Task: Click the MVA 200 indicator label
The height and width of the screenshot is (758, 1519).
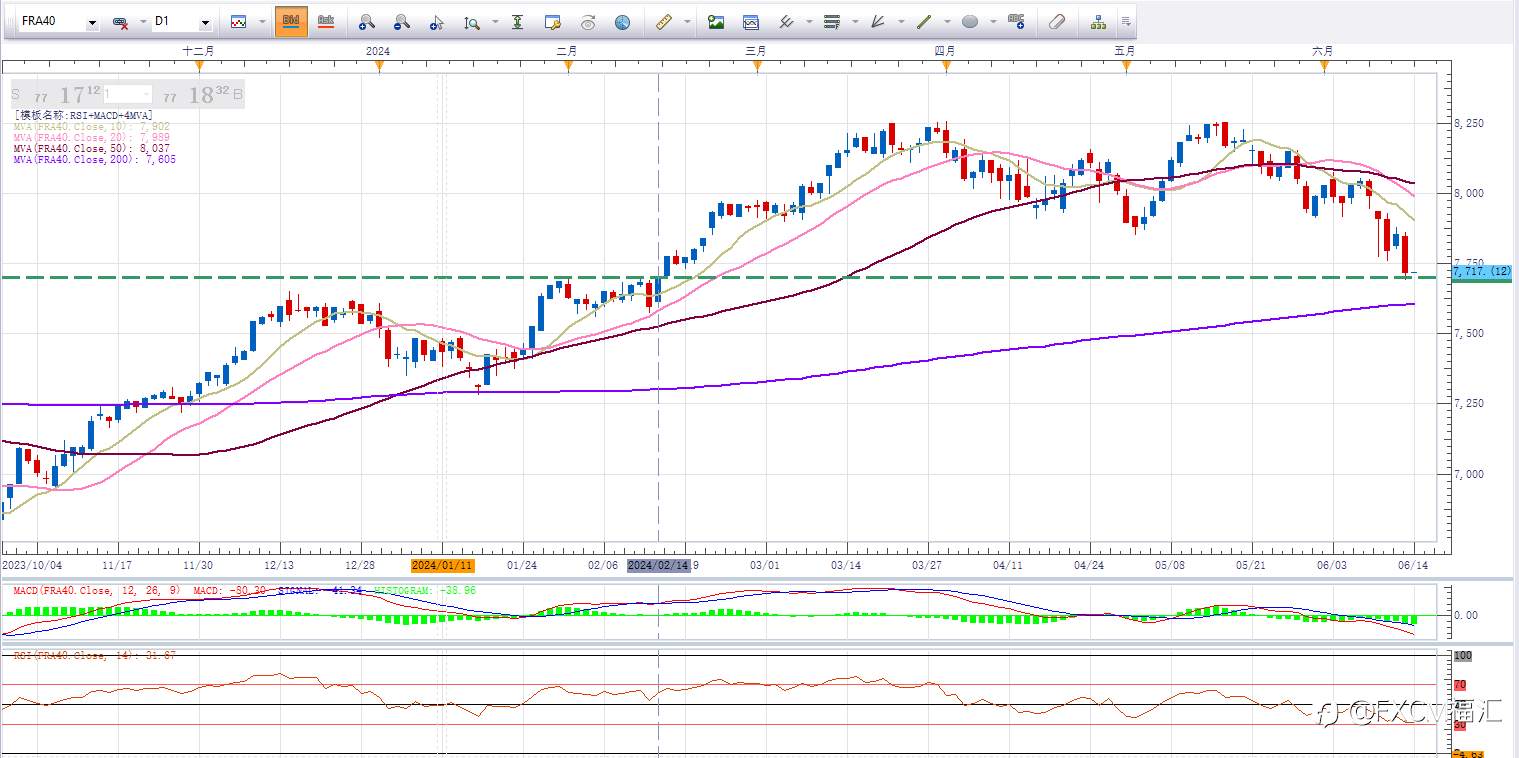Action: [94, 159]
